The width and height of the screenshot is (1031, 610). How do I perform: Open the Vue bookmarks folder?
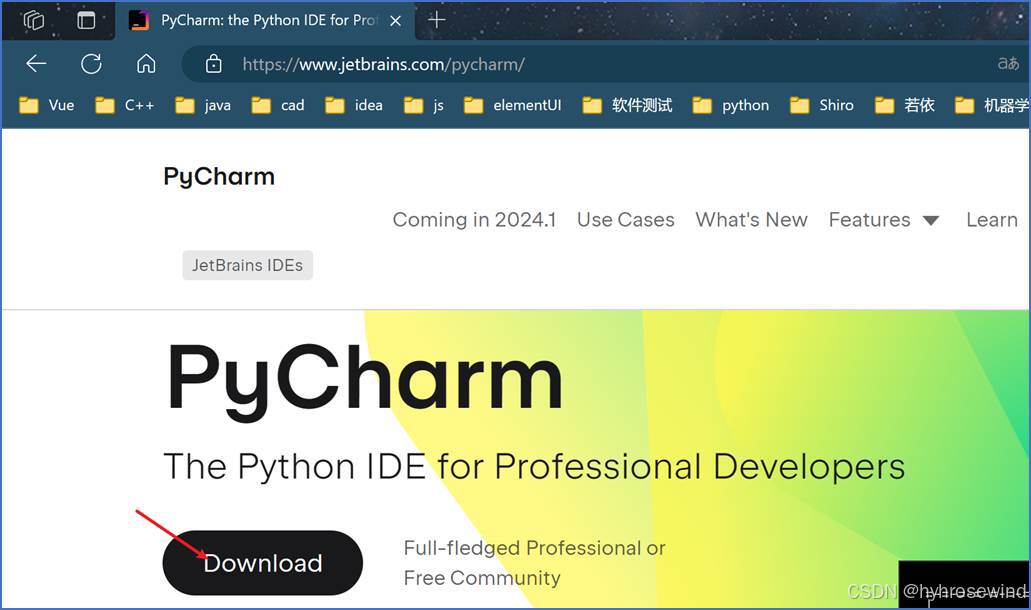(x=47, y=105)
